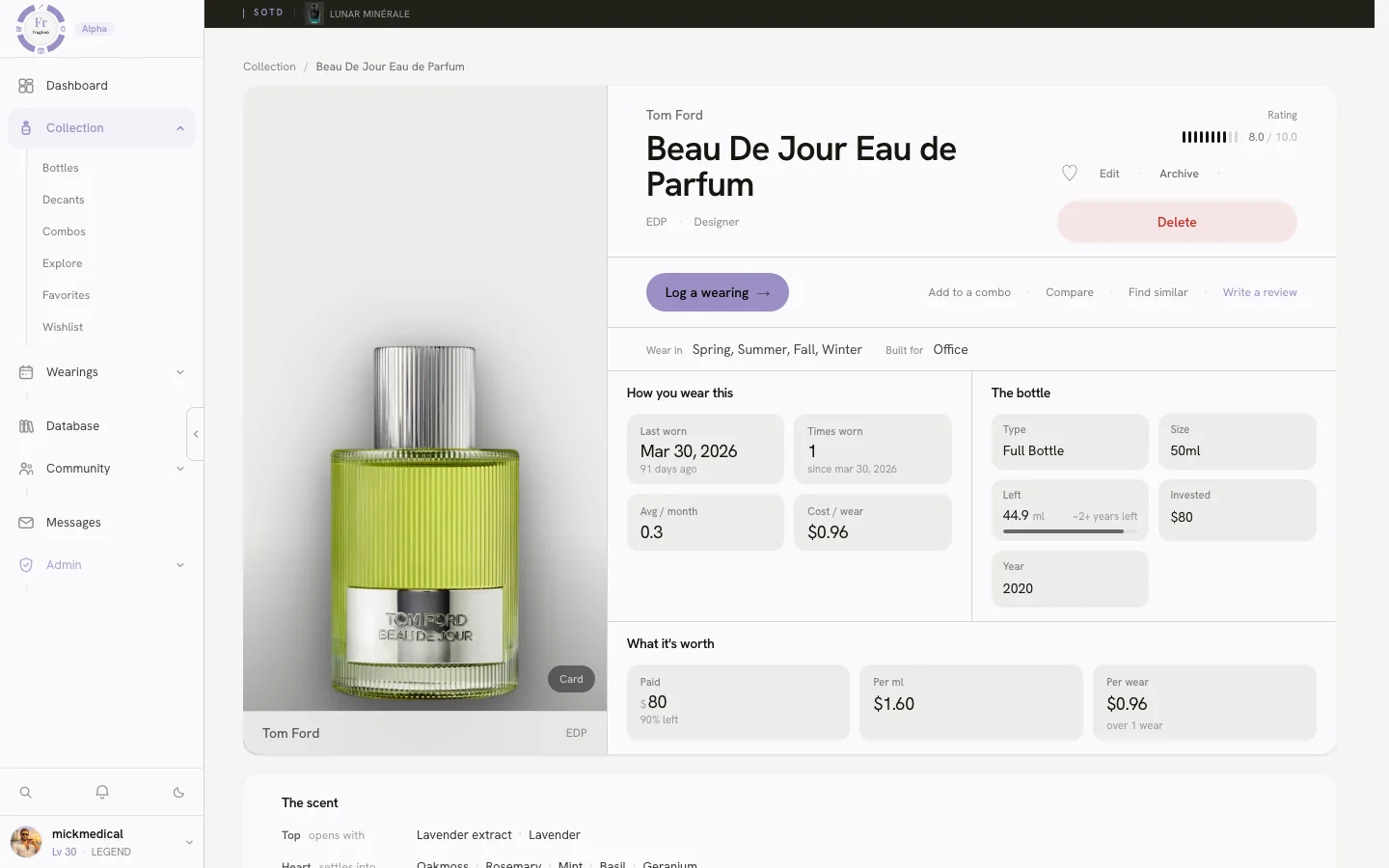Click the SOTD label in top bar
Screen dimensions: 1389x868
pos(268,13)
